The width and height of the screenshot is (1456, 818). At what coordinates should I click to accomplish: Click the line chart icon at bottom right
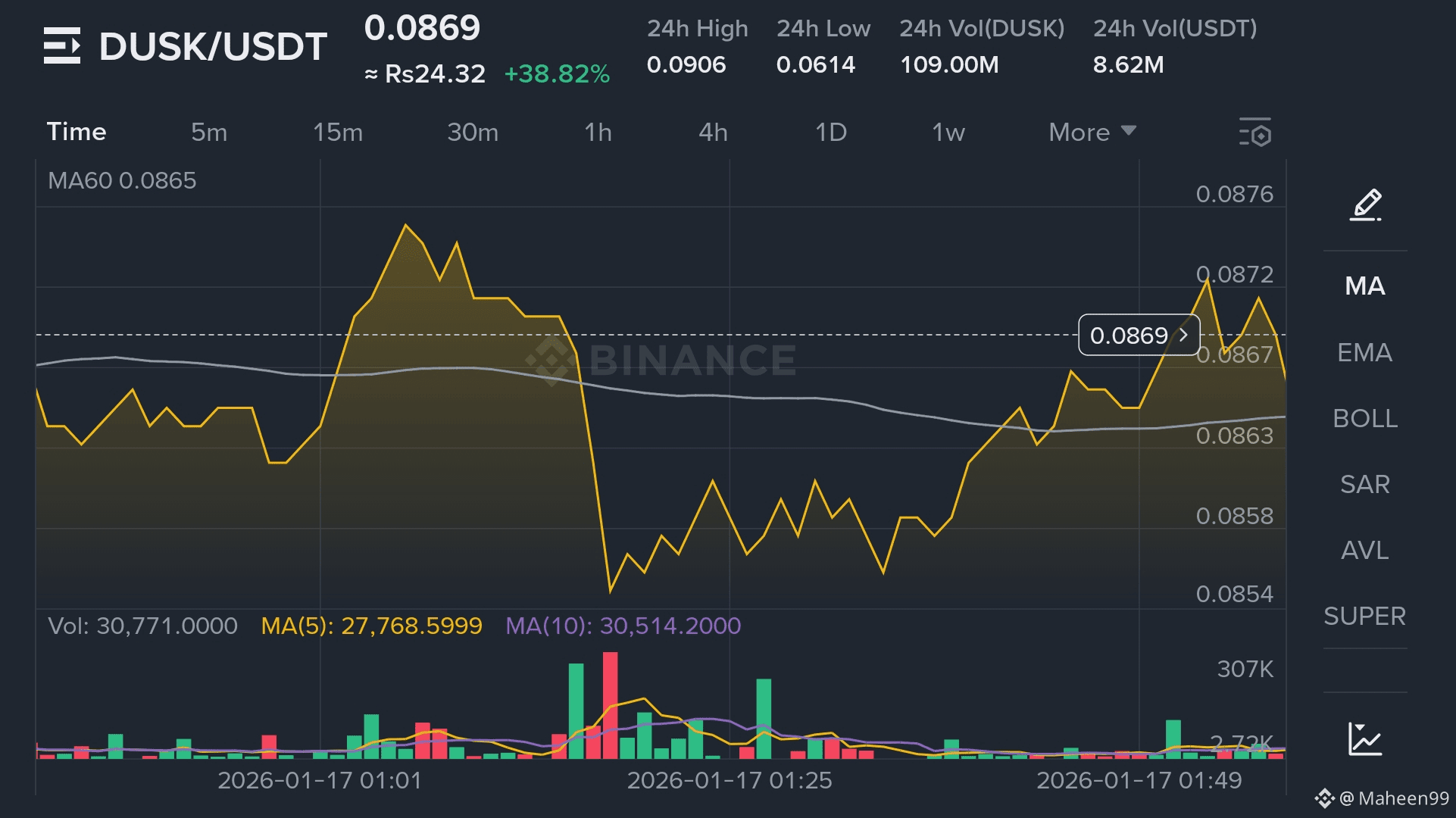pyautogui.click(x=1365, y=738)
